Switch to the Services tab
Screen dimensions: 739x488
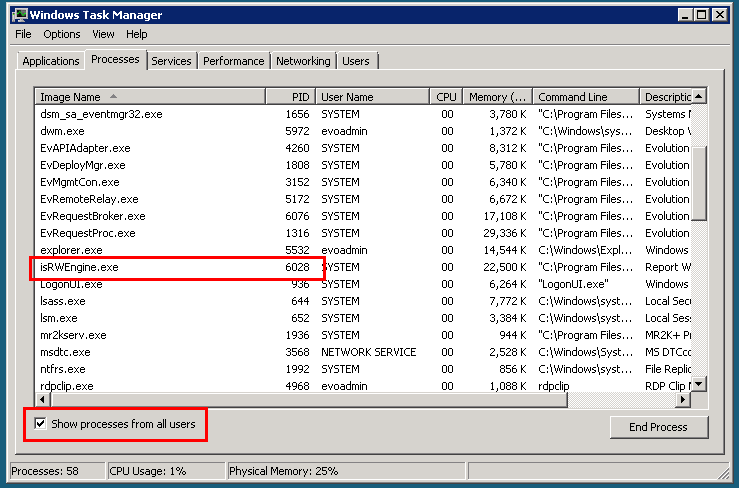(x=171, y=61)
